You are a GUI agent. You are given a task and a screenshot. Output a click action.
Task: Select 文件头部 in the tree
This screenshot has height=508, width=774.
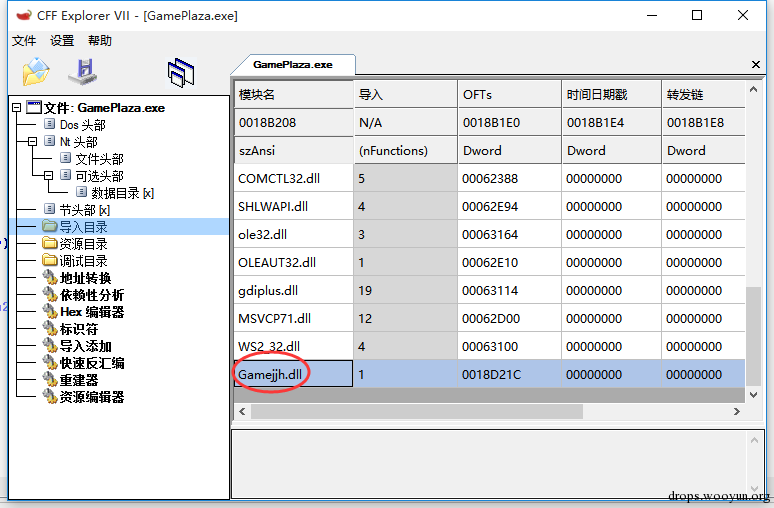pos(99,159)
